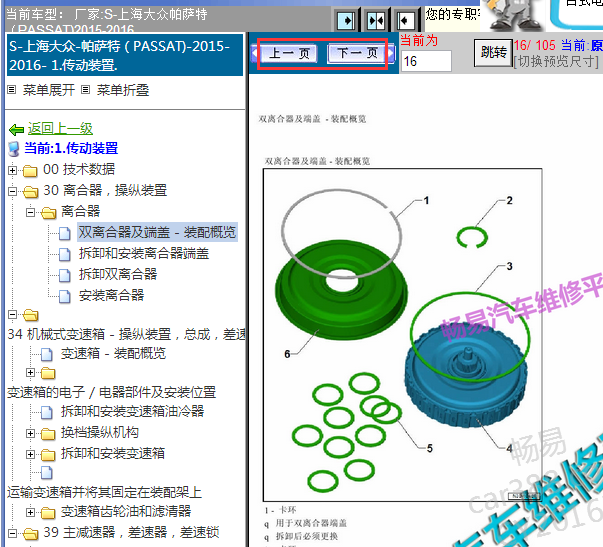Click the menu icon before 菜单展开
603x547 pixels.
click(x=12, y=90)
